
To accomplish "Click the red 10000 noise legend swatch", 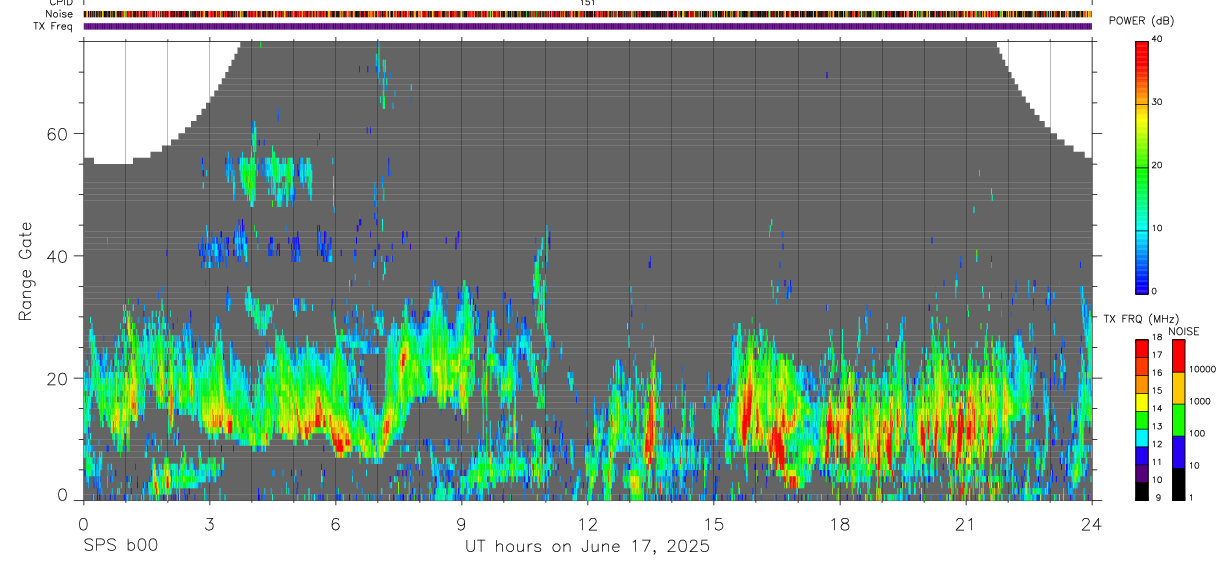I will tap(1177, 356).
